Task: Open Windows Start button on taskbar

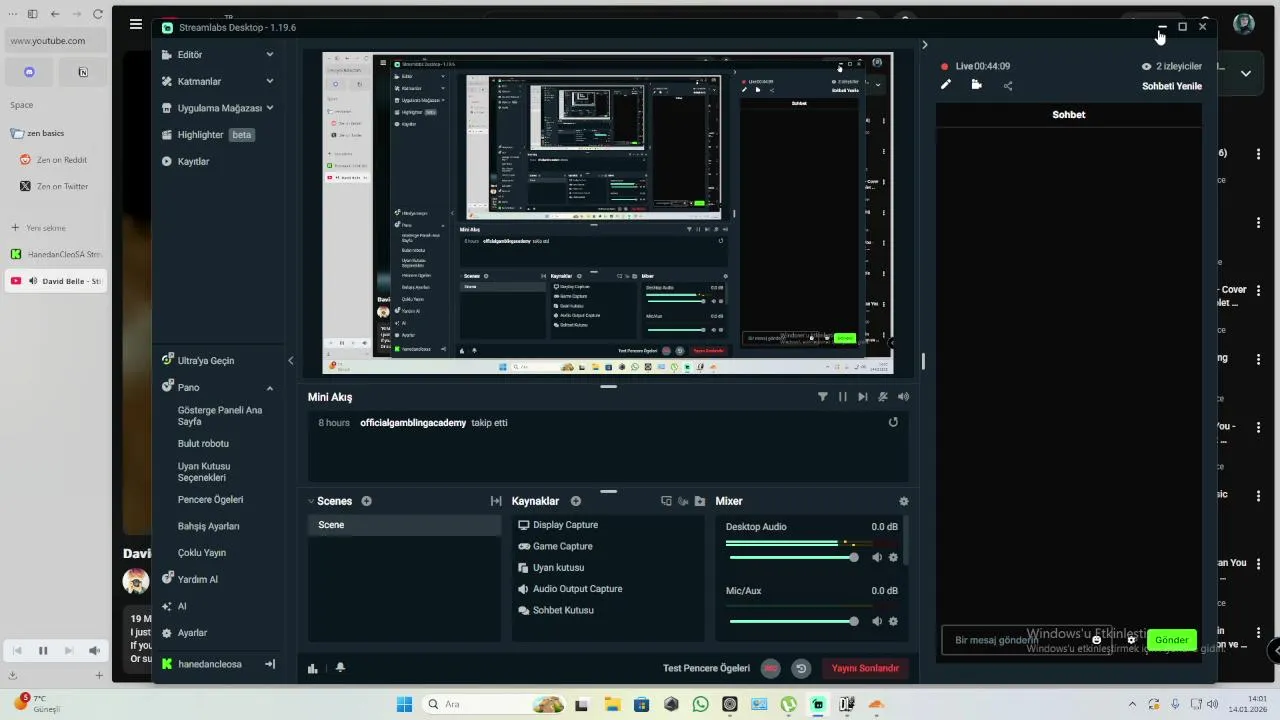Action: pyautogui.click(x=404, y=704)
